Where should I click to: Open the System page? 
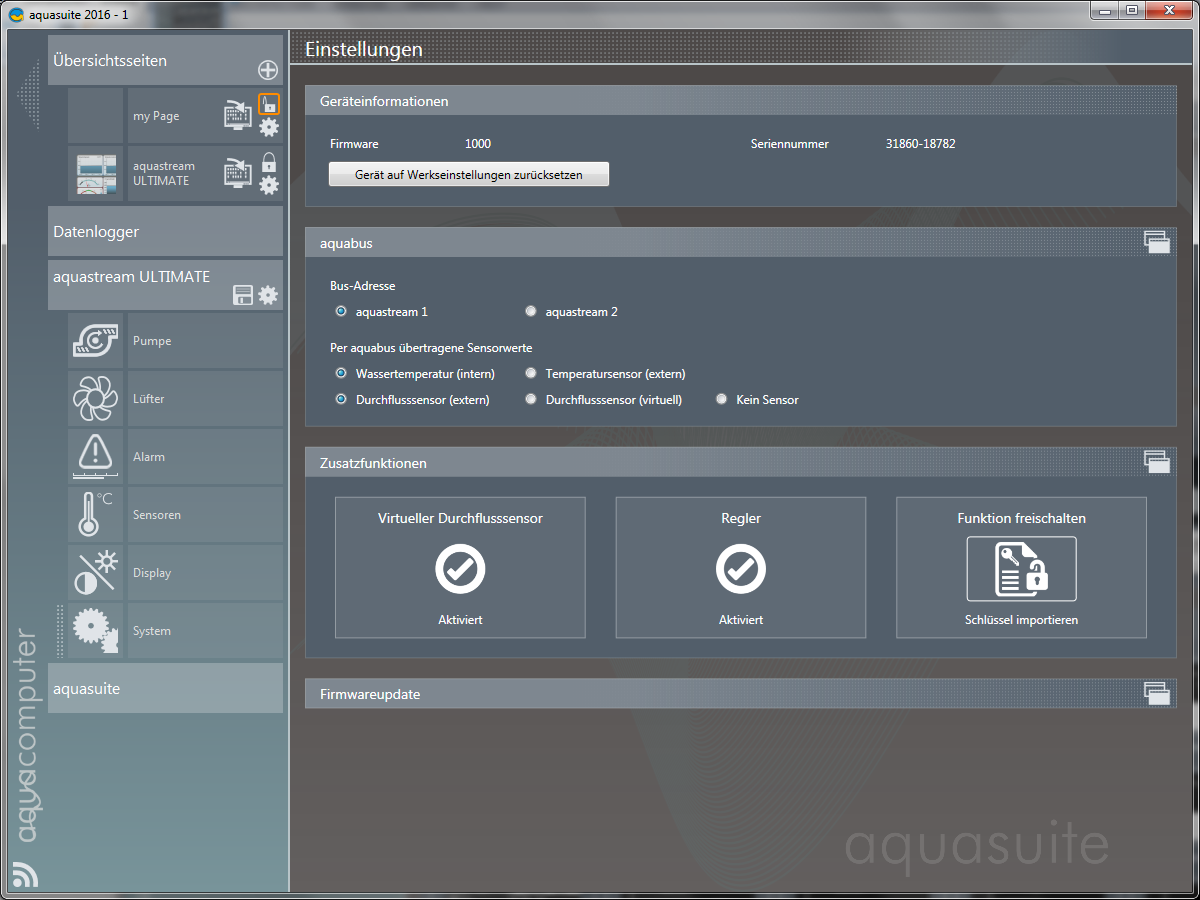pos(205,631)
